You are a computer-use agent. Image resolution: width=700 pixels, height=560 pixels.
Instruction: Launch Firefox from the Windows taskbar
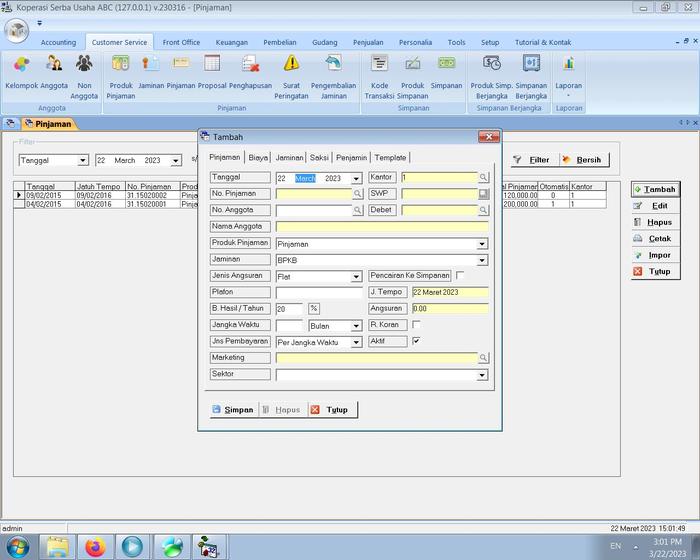coord(95,547)
